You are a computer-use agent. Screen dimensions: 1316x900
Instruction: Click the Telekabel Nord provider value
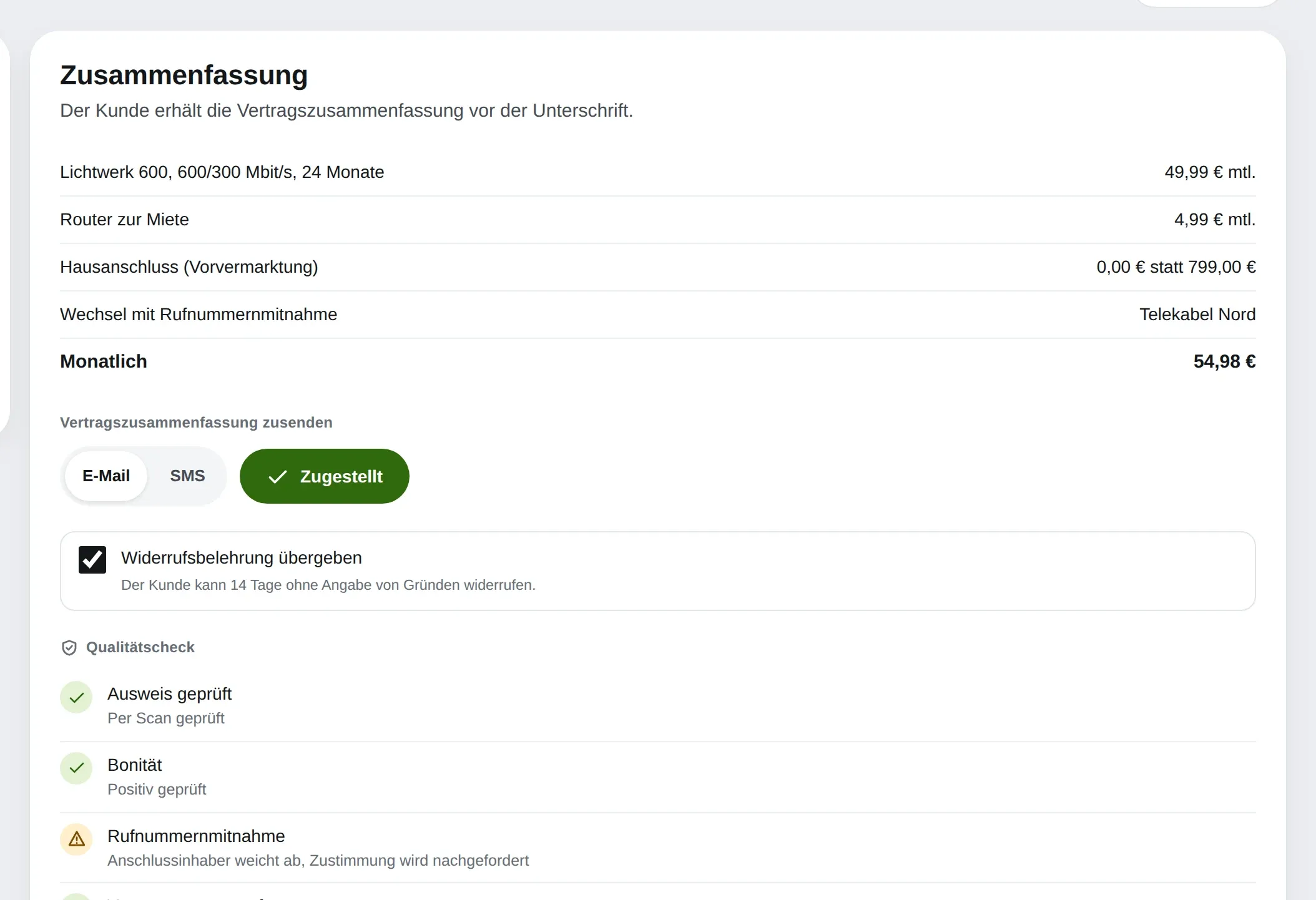pos(1197,315)
